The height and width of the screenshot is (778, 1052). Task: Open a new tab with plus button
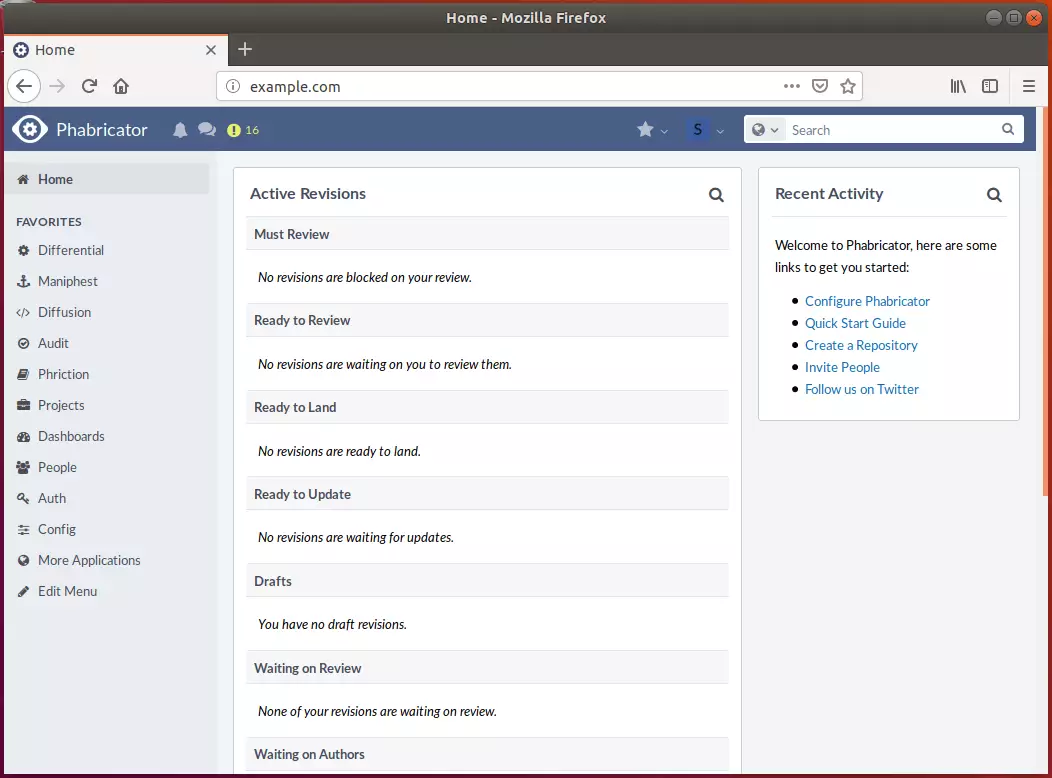click(245, 49)
